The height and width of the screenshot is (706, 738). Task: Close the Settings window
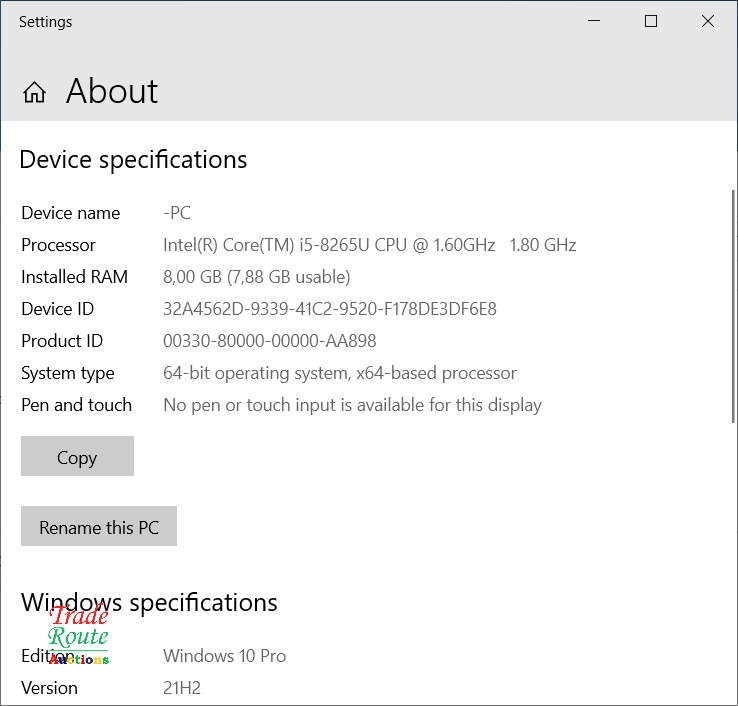708,21
